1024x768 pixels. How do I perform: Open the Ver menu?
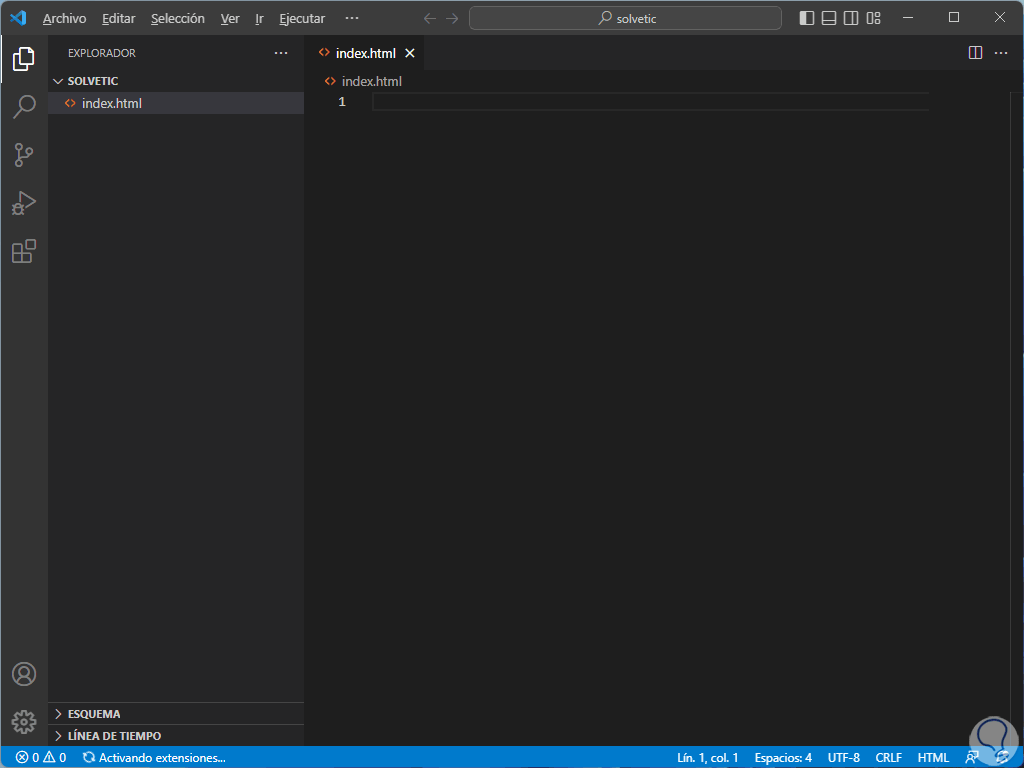point(230,18)
